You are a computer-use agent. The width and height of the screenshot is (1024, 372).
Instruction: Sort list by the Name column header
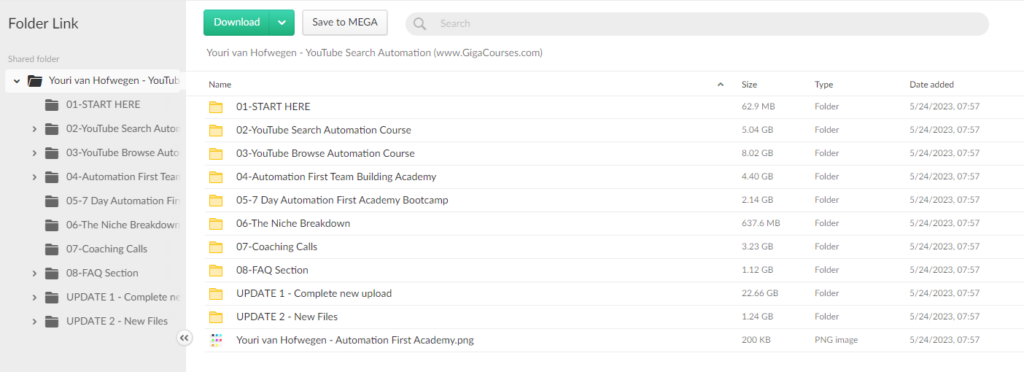(220, 85)
